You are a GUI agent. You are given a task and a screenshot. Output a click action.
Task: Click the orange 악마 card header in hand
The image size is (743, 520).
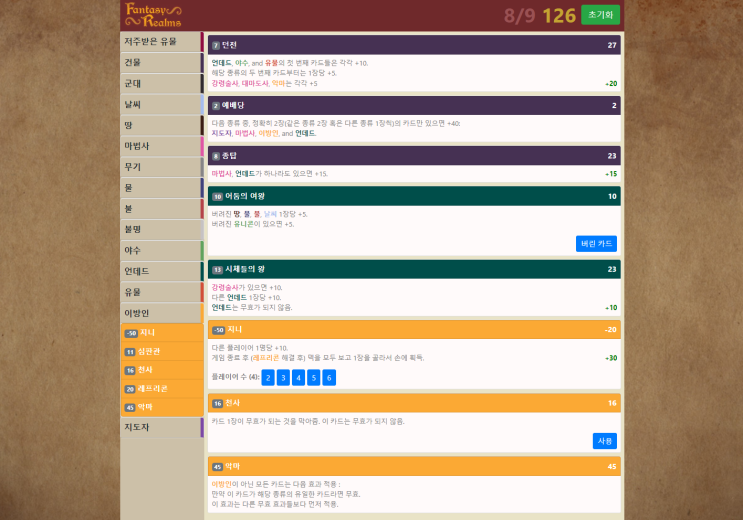coord(414,466)
